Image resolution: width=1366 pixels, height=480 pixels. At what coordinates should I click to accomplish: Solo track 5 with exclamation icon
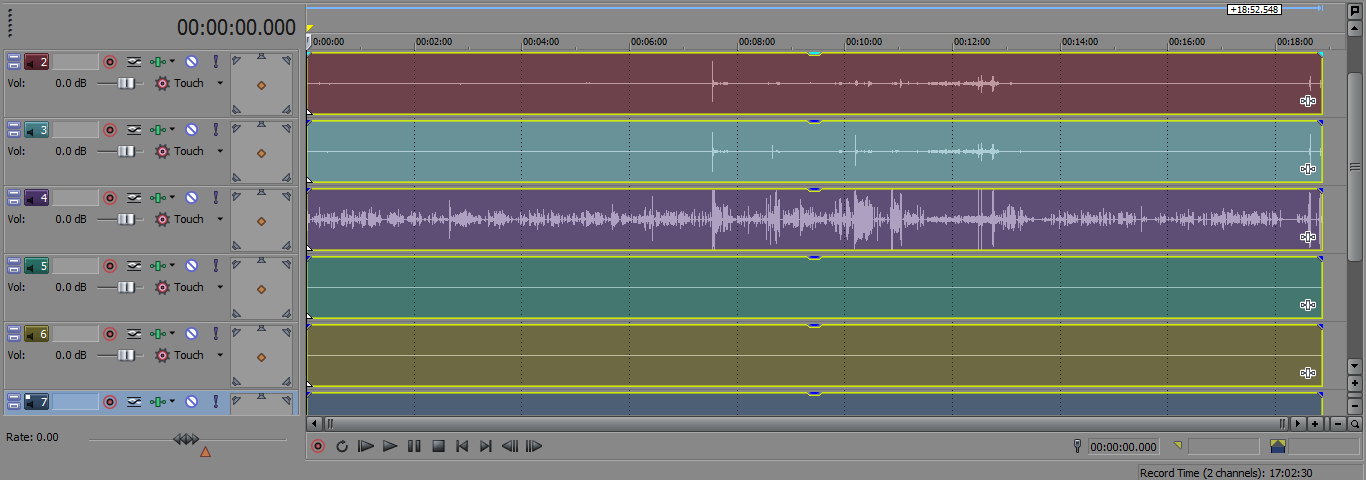click(x=215, y=266)
